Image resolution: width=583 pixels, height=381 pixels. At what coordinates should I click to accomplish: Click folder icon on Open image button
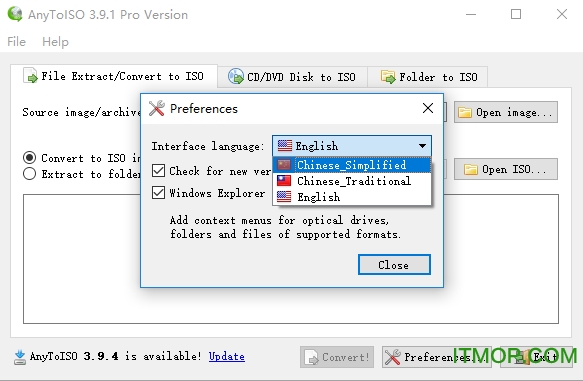coord(465,112)
